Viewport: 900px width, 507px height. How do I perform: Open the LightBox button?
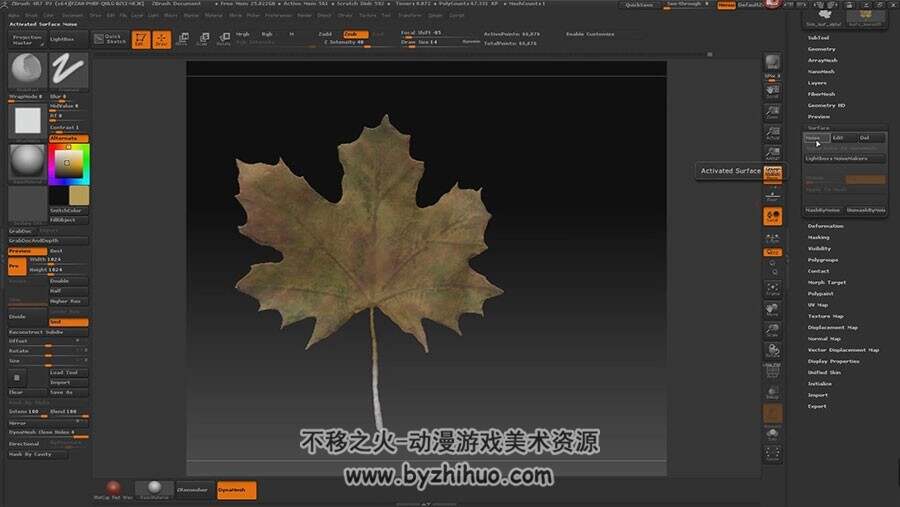[x=68, y=39]
